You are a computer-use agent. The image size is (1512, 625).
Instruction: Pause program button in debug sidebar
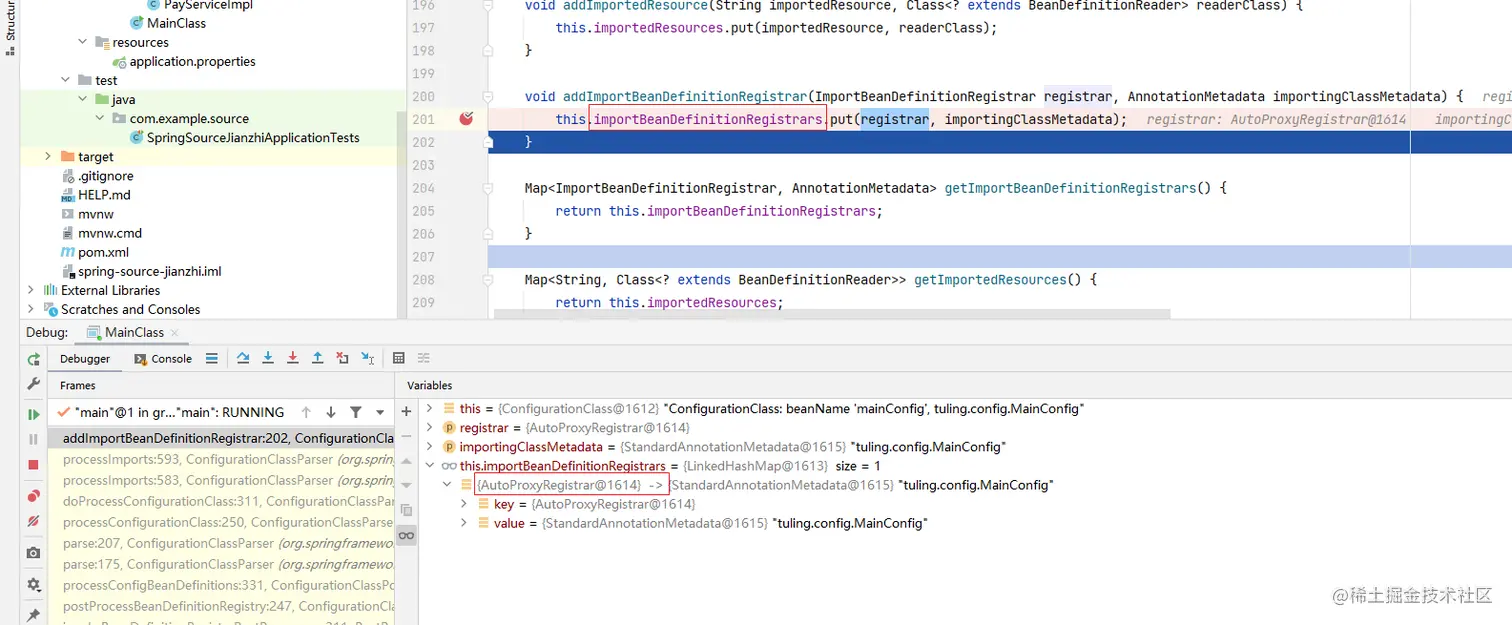(x=34, y=439)
